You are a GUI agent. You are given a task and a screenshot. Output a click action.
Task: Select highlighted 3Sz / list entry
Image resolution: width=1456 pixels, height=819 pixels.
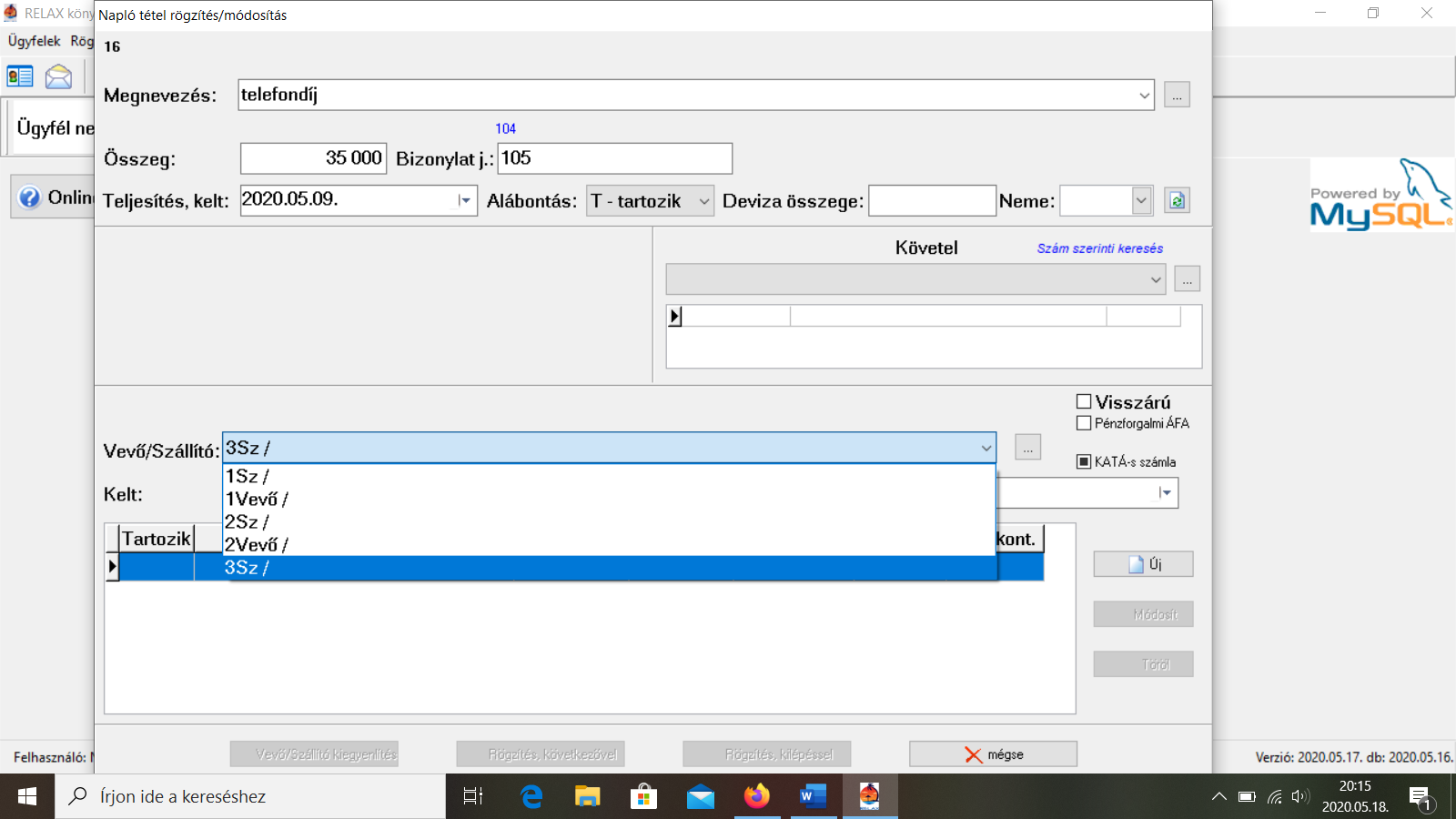click(x=610, y=568)
